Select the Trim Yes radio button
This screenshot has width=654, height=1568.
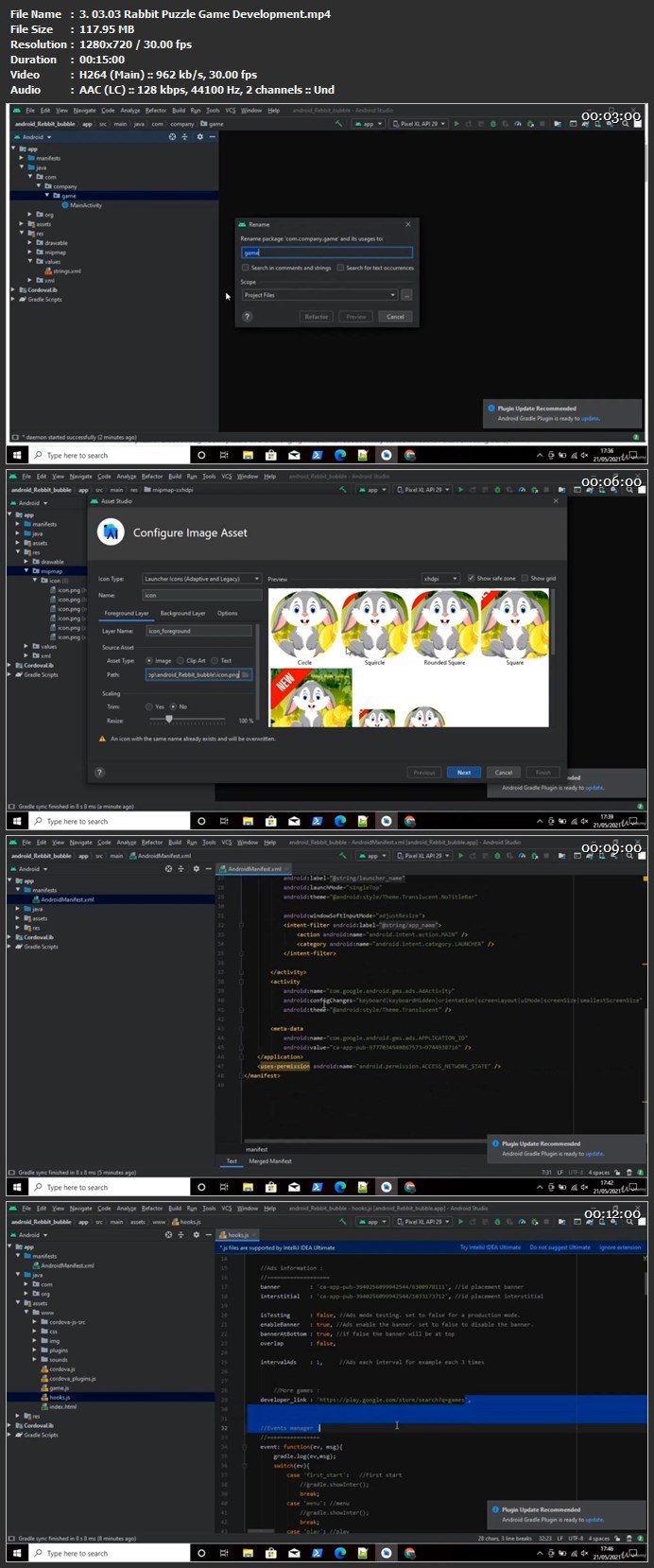point(149,706)
